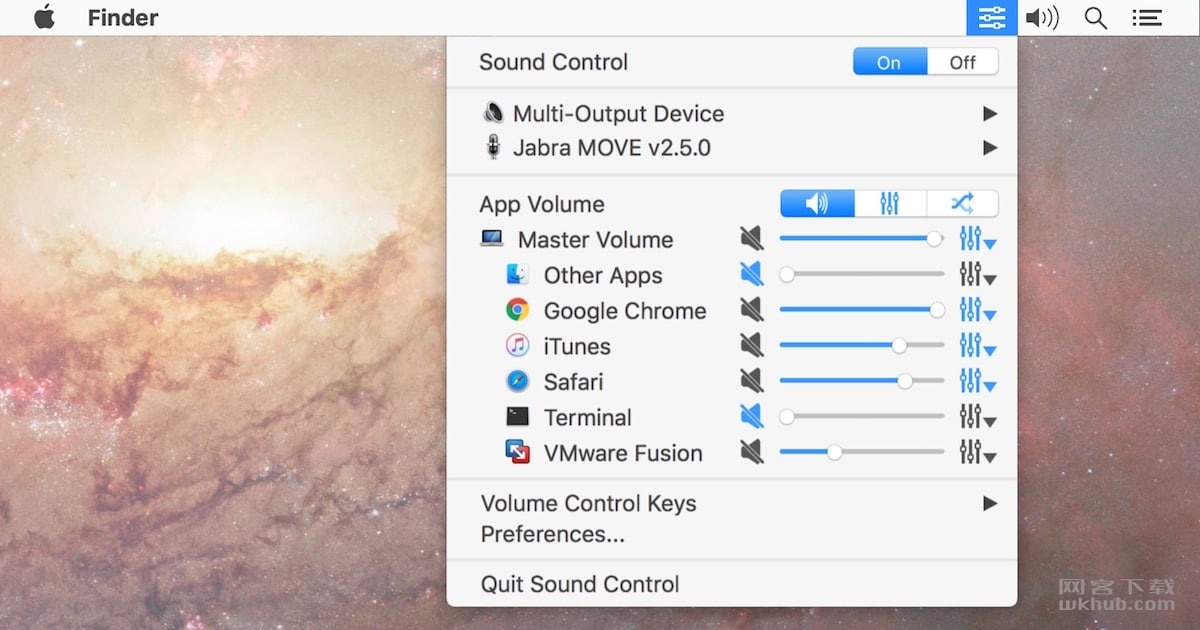Open the Terminal equalizer dropdown
Viewport: 1200px width, 630px height.
pyautogui.click(x=977, y=417)
